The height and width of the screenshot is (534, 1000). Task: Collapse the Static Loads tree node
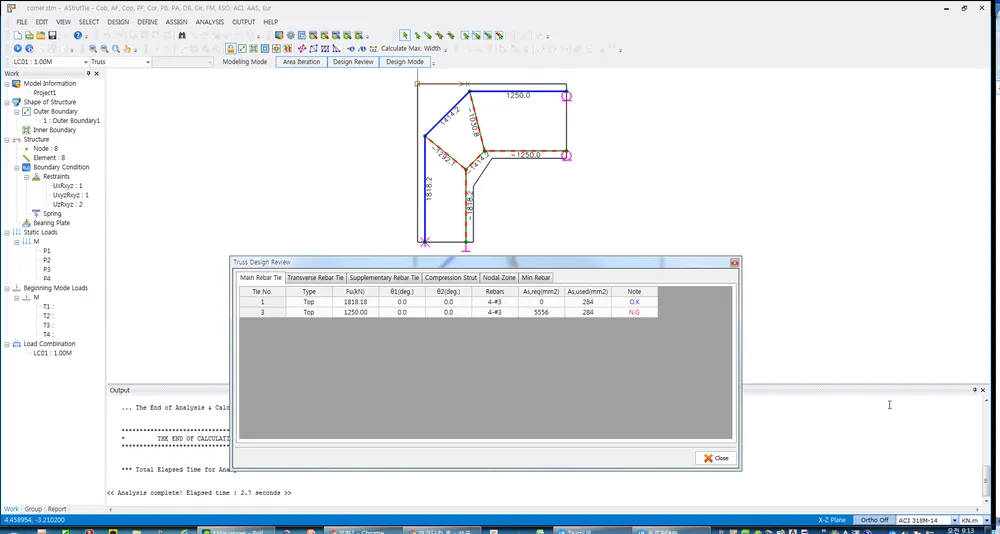click(x=7, y=232)
